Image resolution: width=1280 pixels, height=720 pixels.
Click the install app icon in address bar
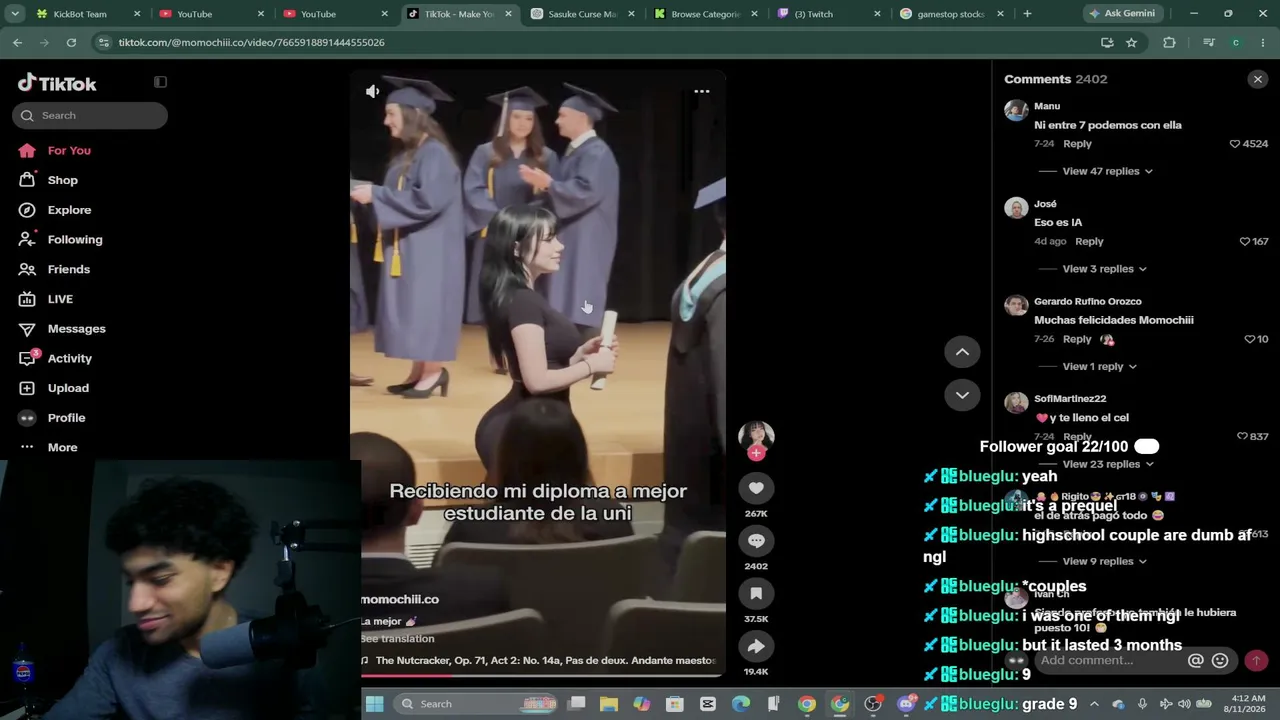point(1107,42)
